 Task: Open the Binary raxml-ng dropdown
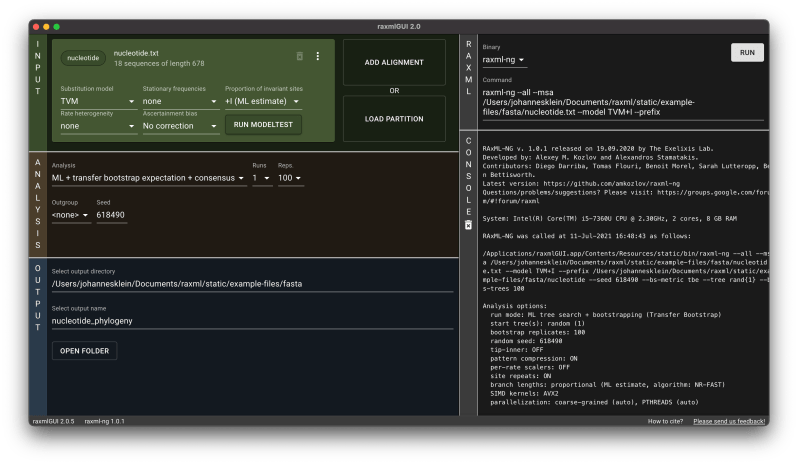click(x=503, y=60)
